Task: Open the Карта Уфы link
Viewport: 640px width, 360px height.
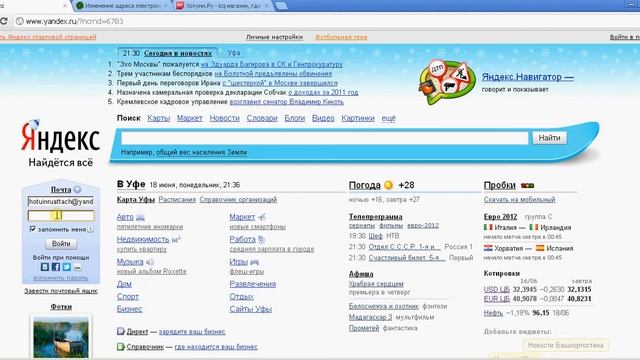Action: click(136, 200)
